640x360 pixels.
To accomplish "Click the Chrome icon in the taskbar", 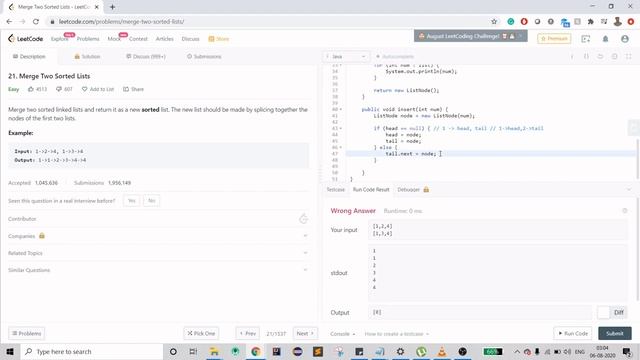I will tap(256, 351).
